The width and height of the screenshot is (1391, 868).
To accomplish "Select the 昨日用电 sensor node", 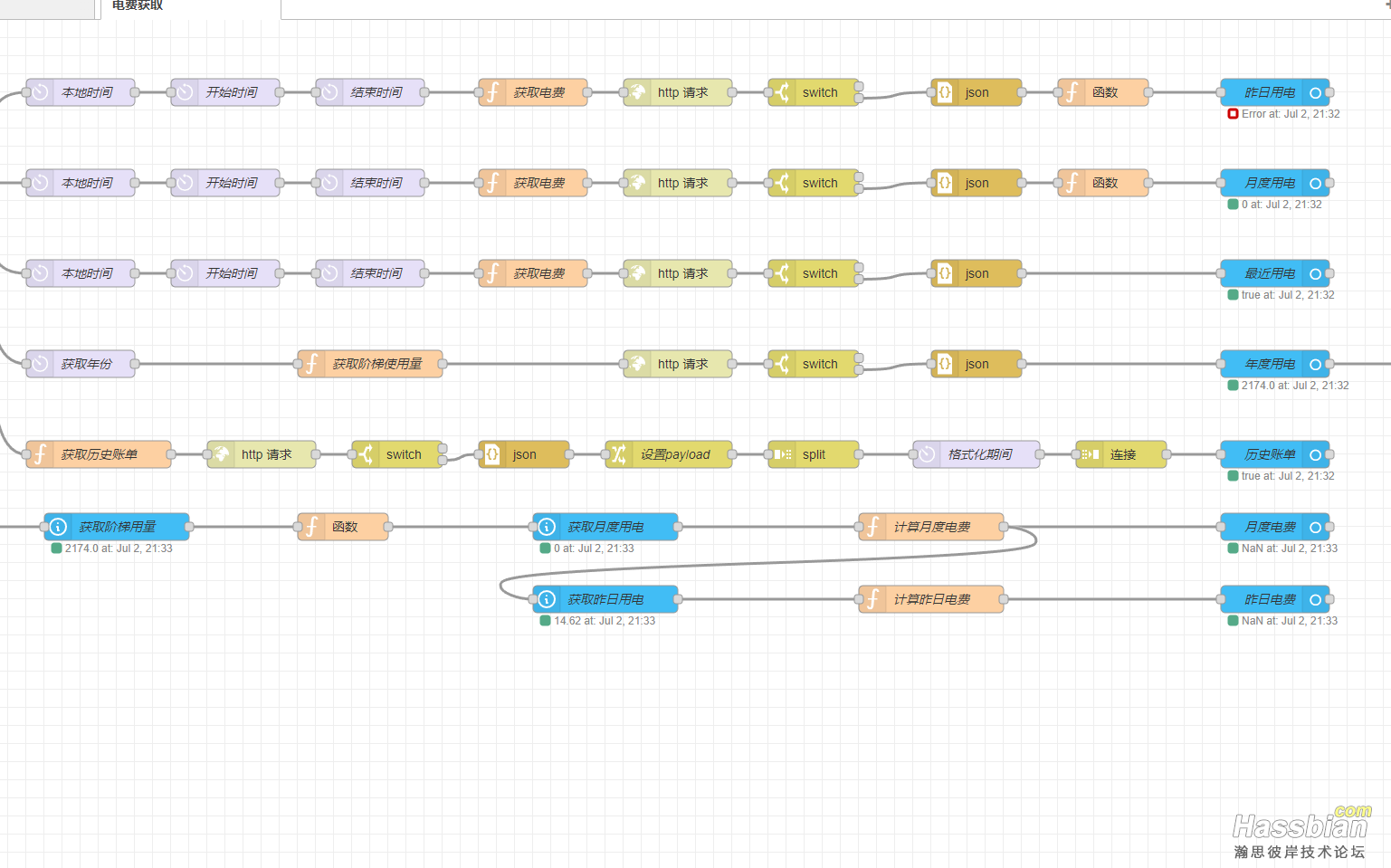I will [x=1275, y=92].
